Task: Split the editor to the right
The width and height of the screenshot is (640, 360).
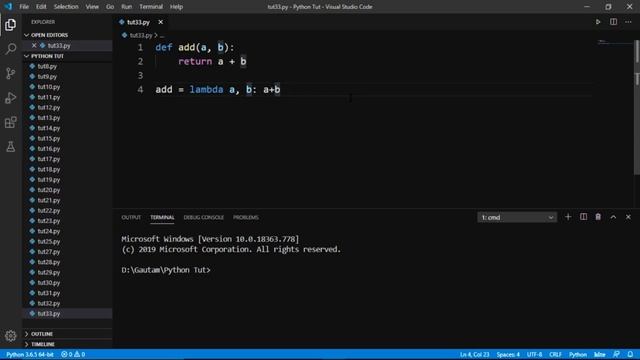Action: click(x=613, y=22)
